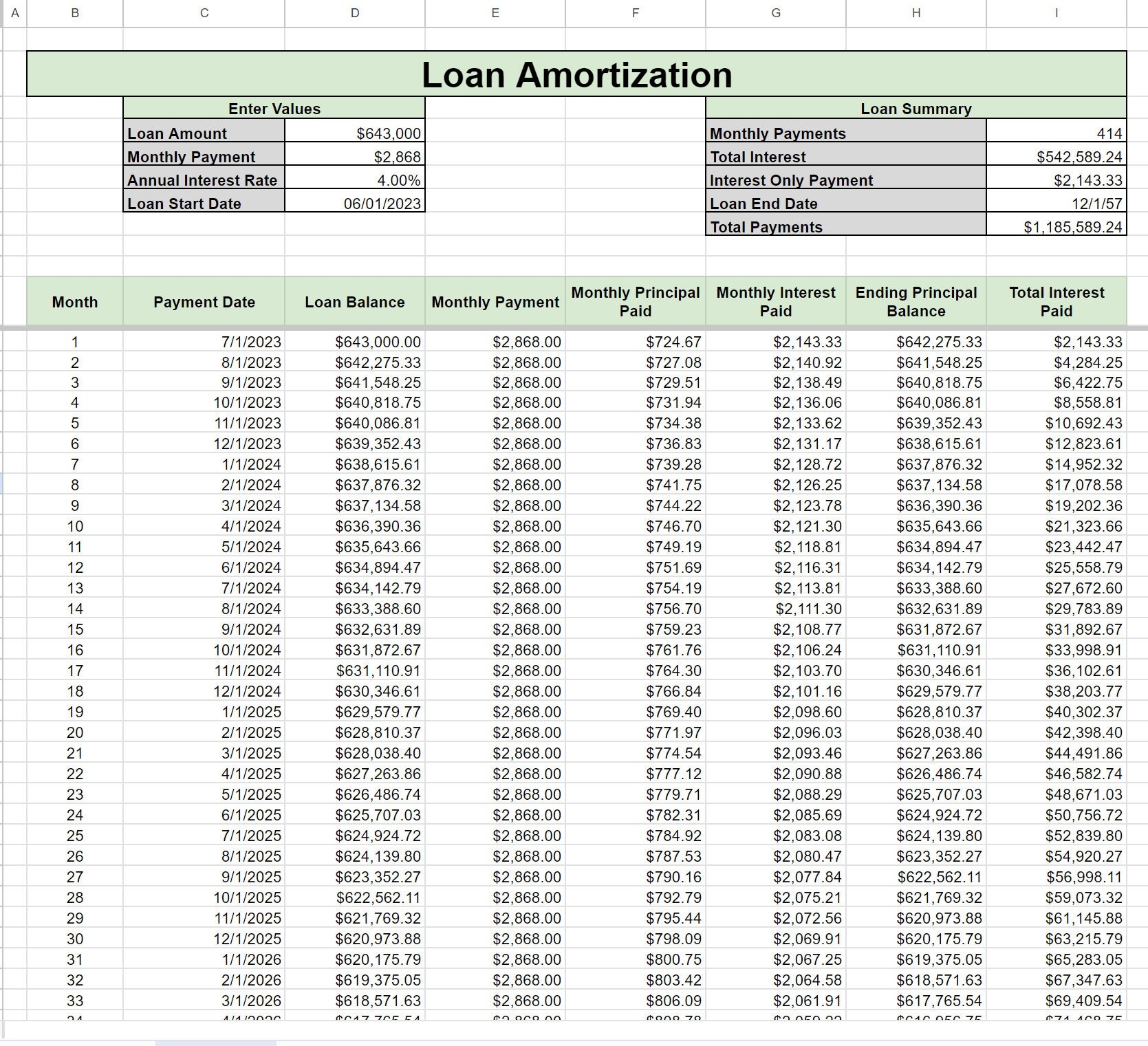Select the Total Interest Paid header cell
The image size is (1148, 1046).
(1057, 301)
